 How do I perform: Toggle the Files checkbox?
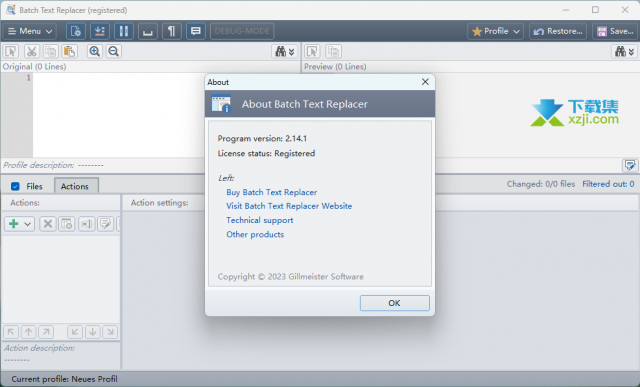(16, 186)
